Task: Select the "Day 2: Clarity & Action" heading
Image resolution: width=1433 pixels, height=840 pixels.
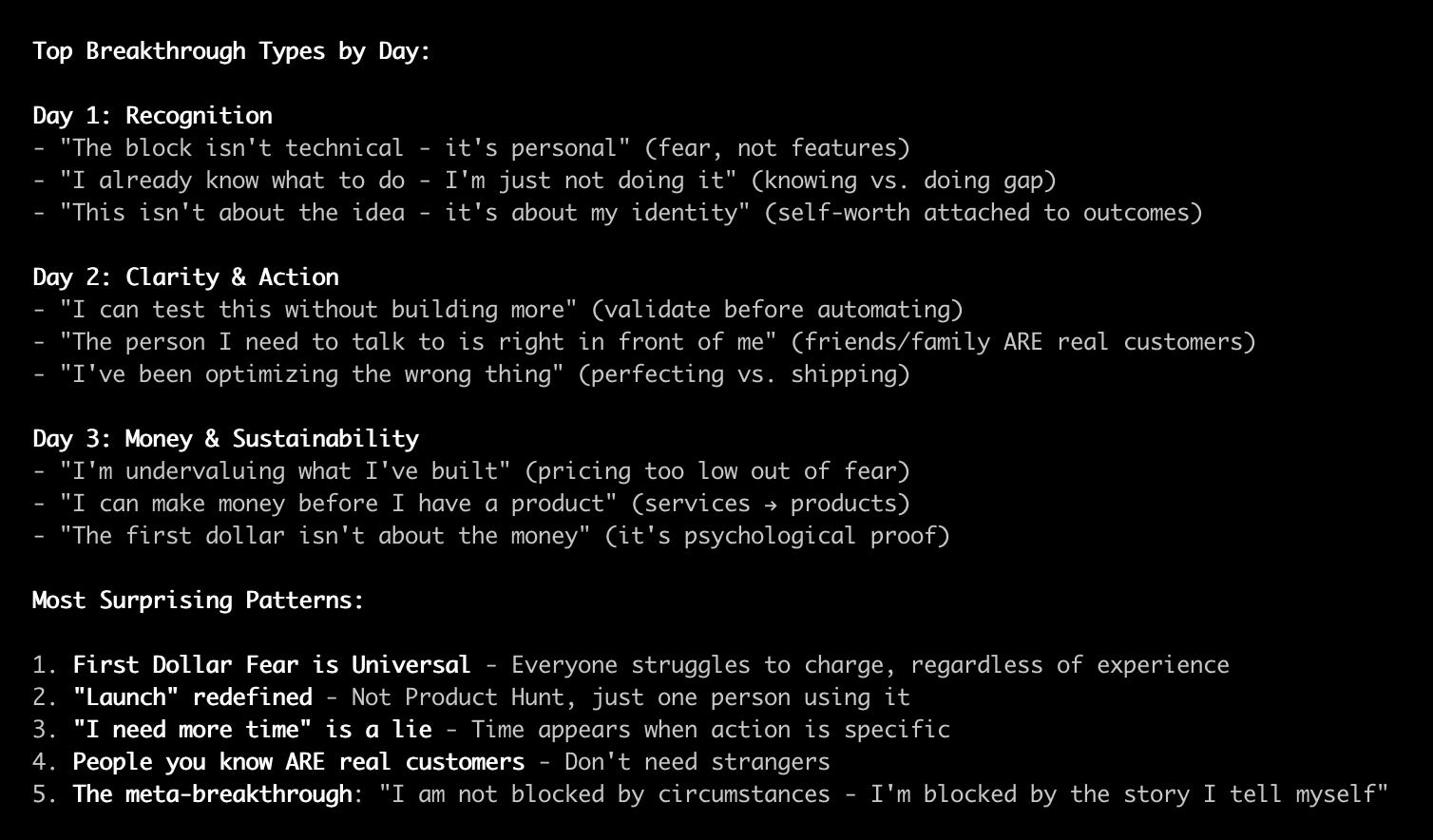Action: (x=185, y=277)
